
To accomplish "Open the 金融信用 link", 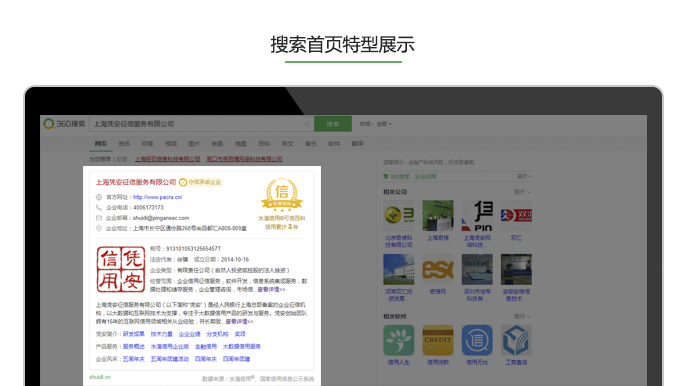I will pos(206,346).
